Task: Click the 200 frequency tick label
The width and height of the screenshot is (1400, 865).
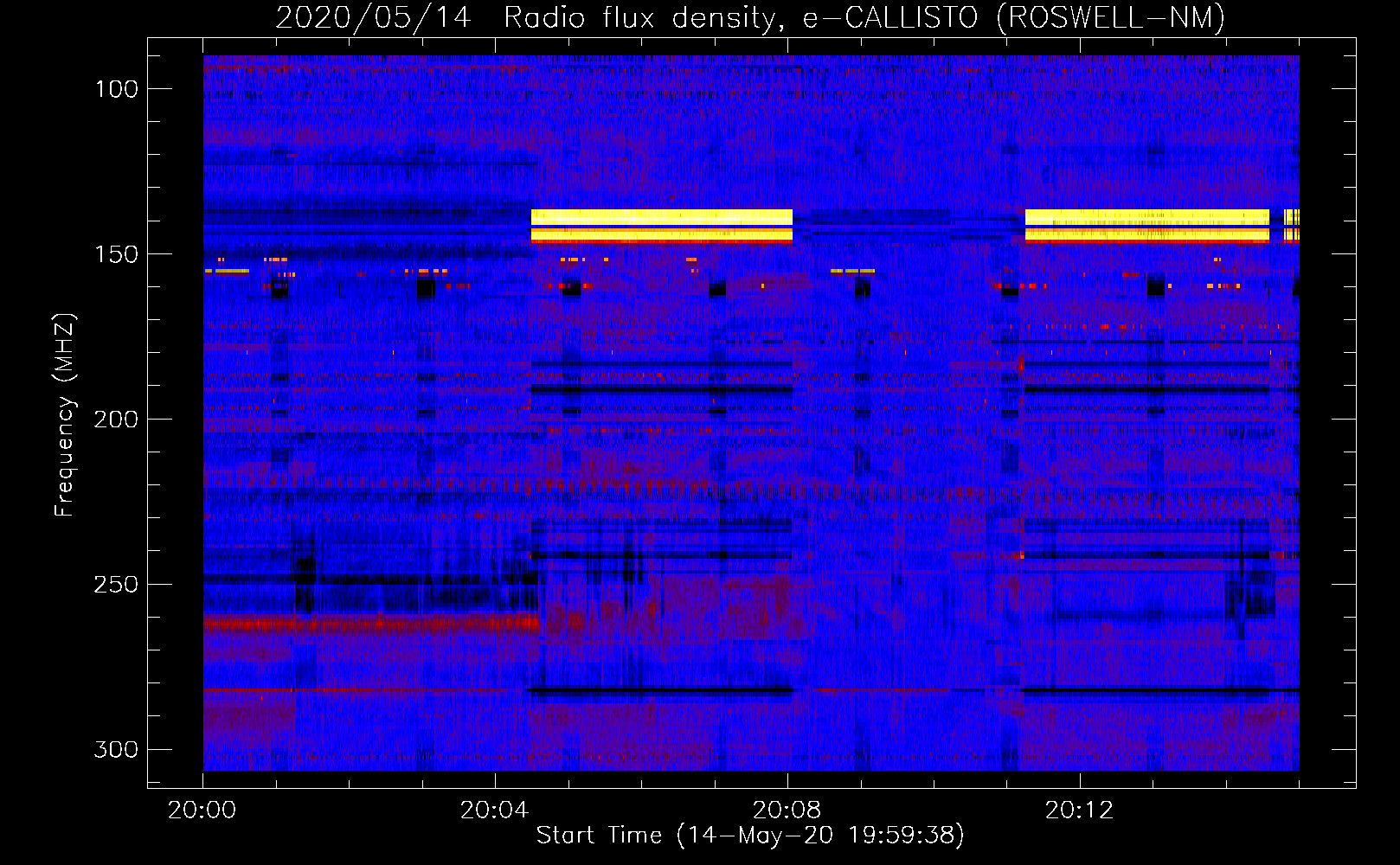Action: (x=116, y=420)
